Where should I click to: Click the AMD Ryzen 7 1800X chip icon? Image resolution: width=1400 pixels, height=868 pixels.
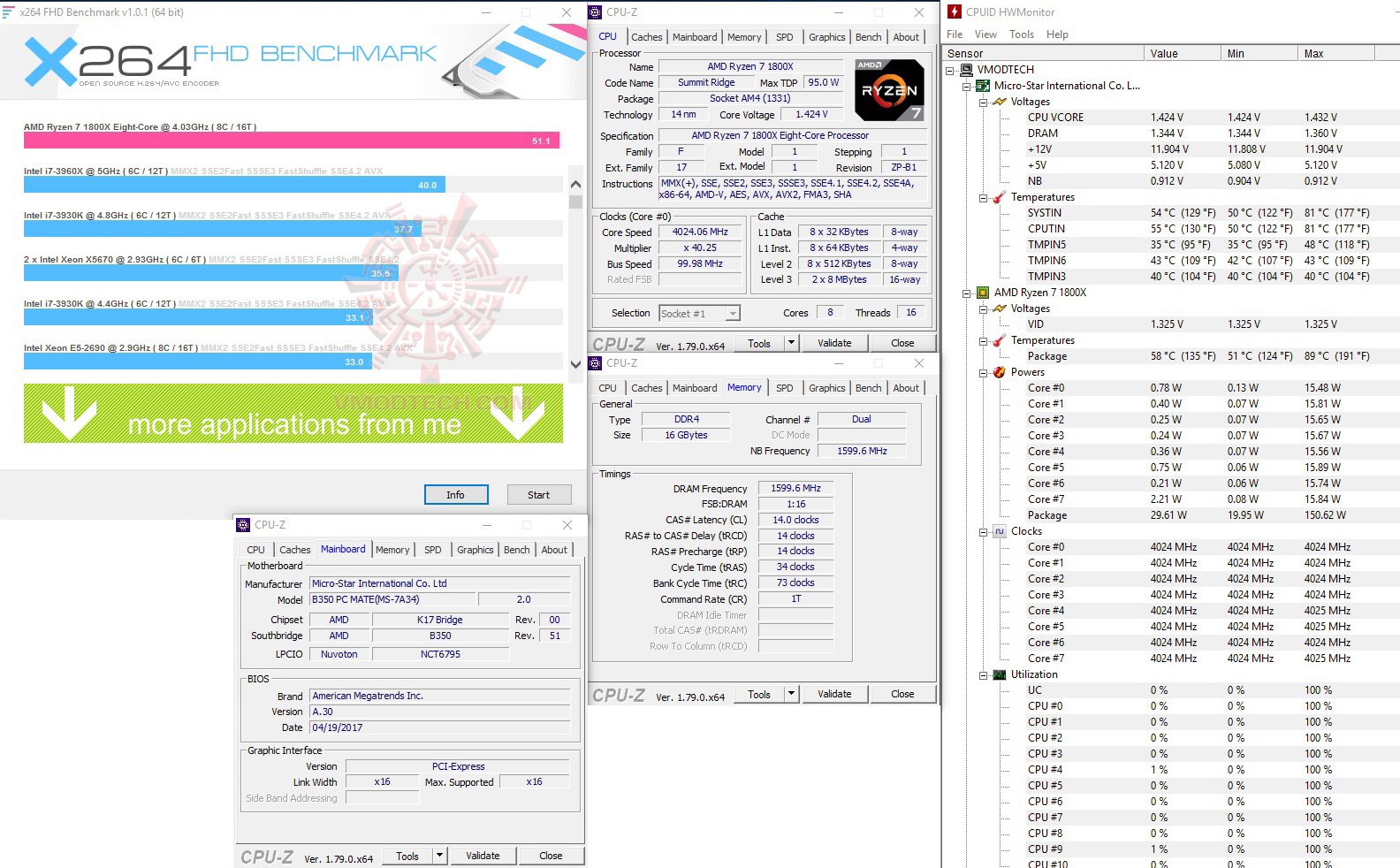[983, 293]
